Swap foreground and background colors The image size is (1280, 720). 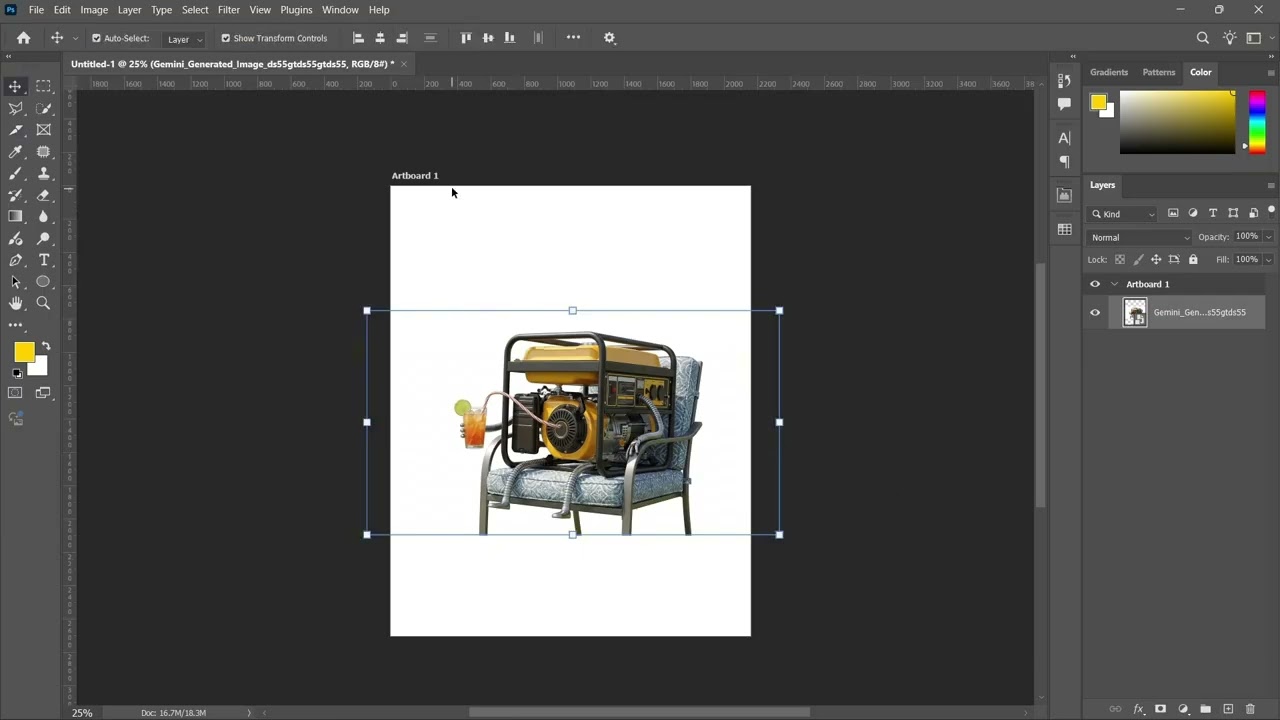(x=45, y=346)
